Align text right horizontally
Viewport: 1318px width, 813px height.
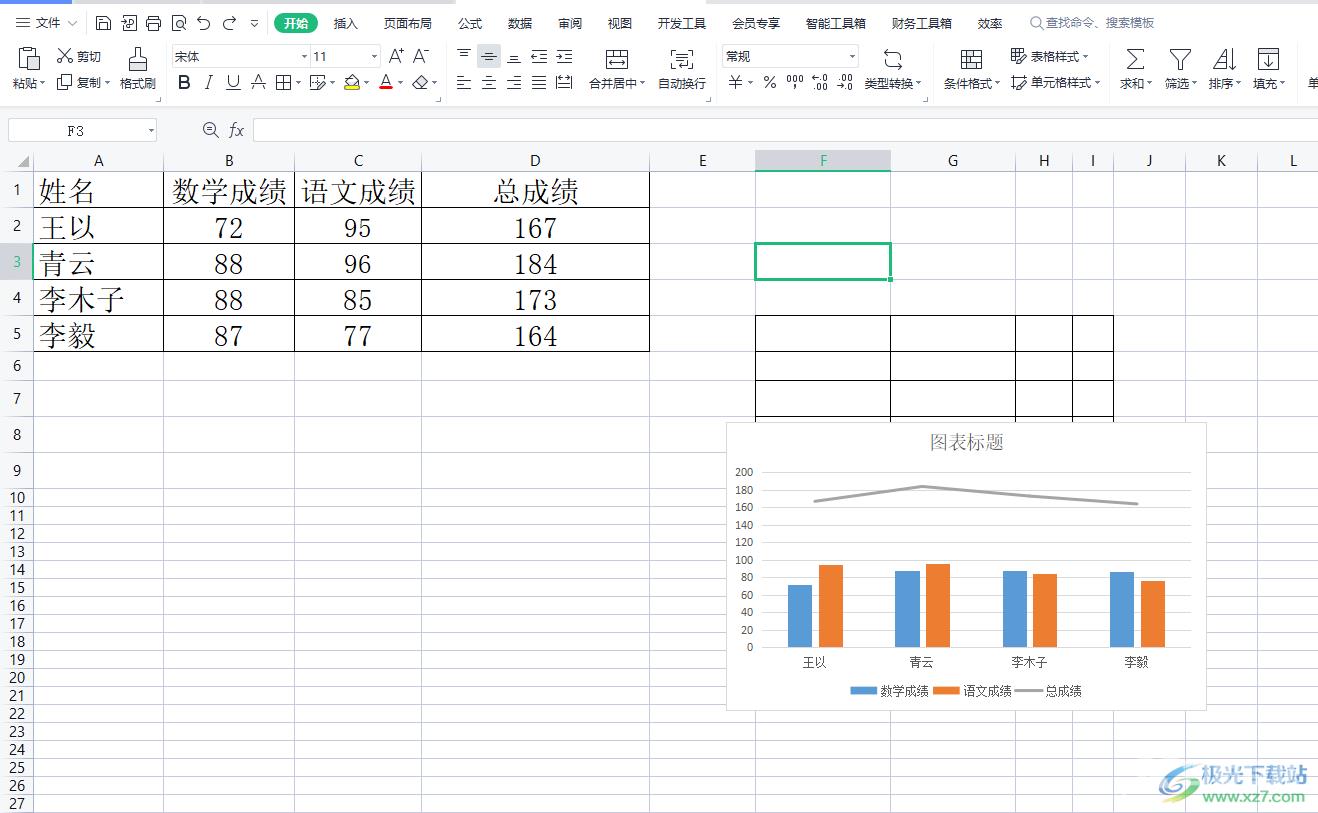tap(514, 83)
